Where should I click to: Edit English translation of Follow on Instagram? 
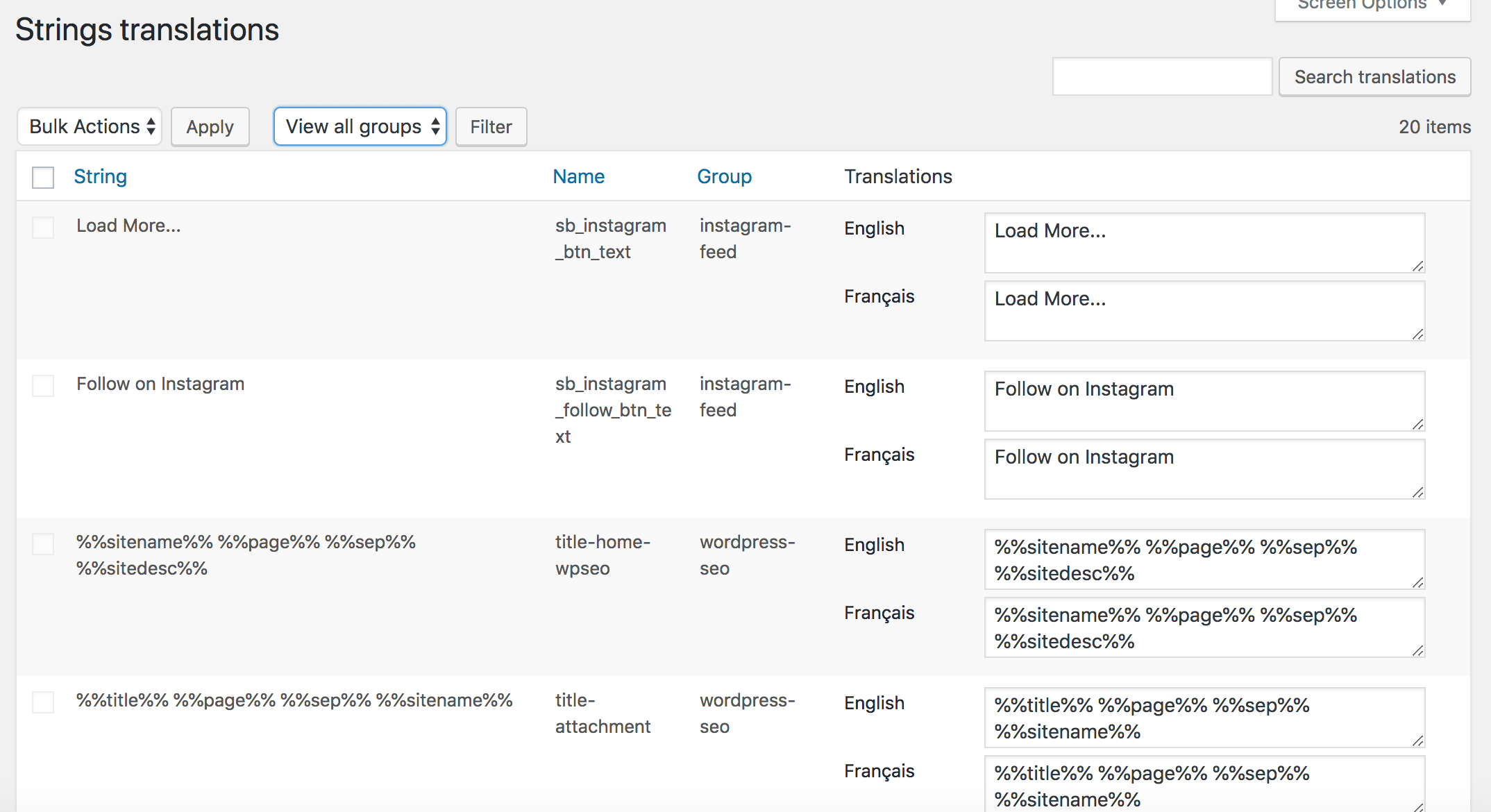point(1204,401)
